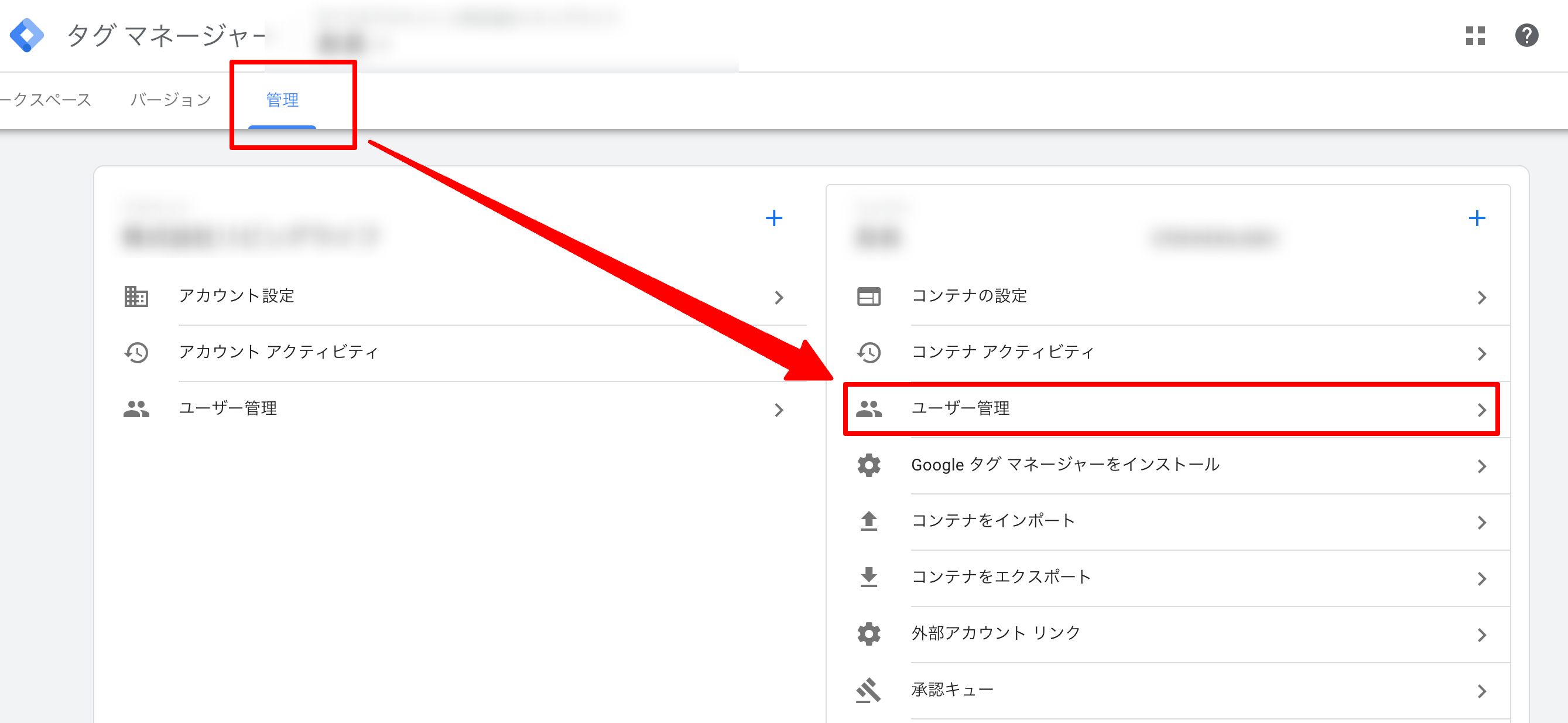Image resolution: width=1568 pixels, height=723 pixels.
Task: Click the container settings icon
Action: 869,296
